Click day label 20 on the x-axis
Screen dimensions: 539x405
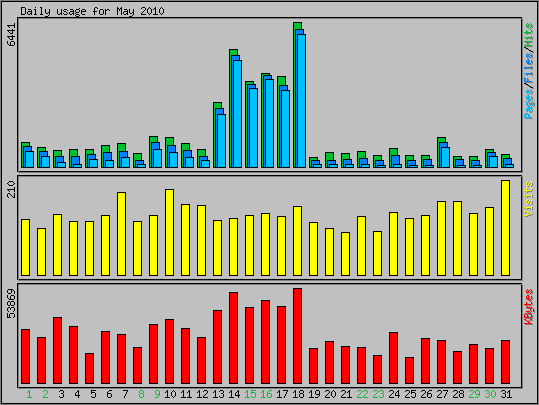click(330, 394)
